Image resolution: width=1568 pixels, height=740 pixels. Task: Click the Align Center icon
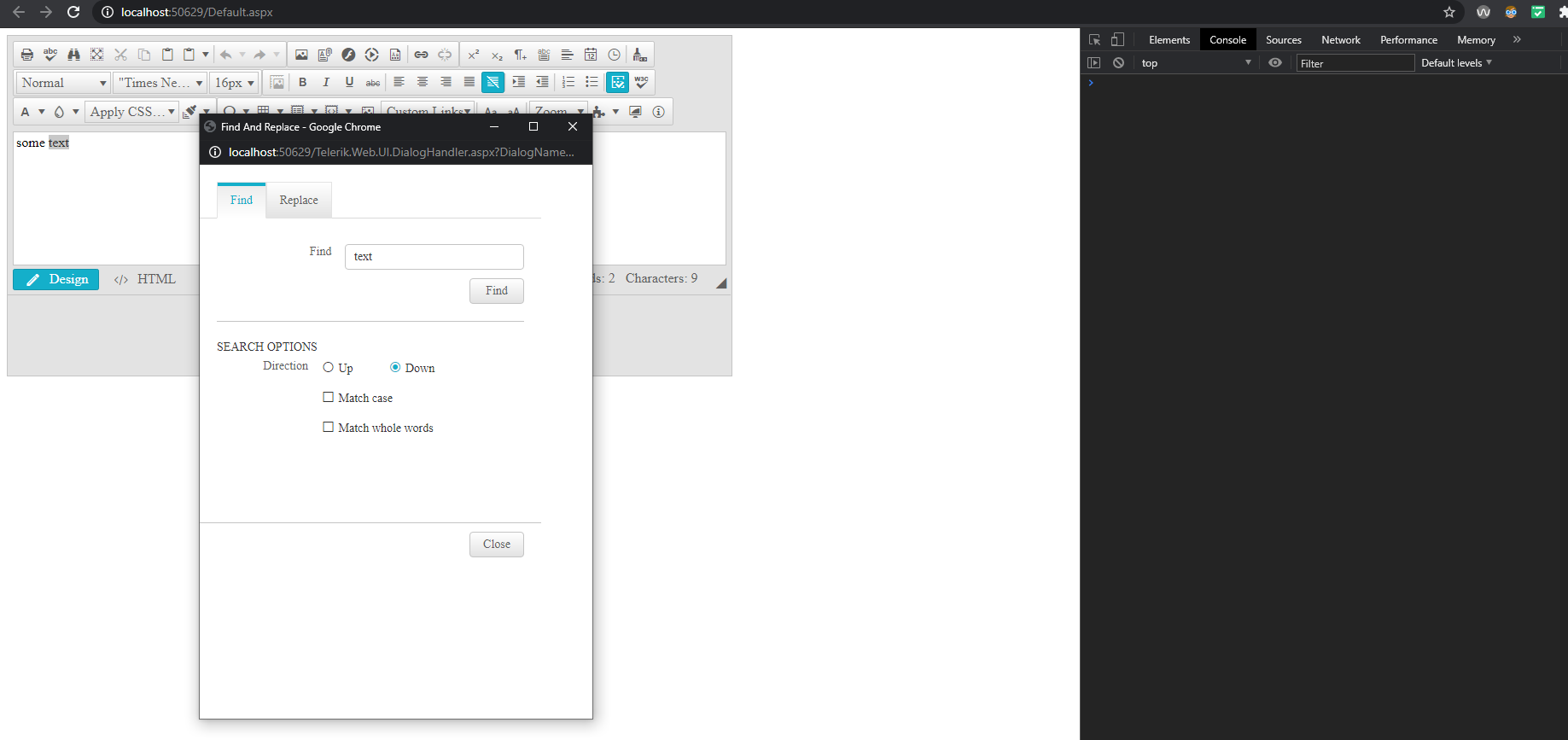[423, 82]
